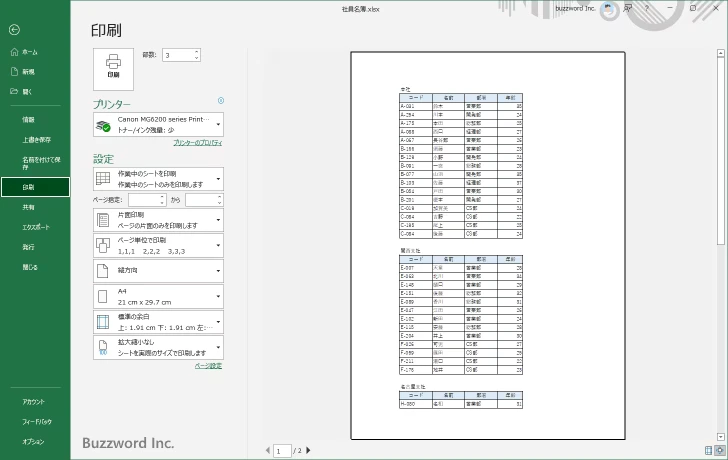
Task: Open the 発行 page
Action: pos(29,247)
